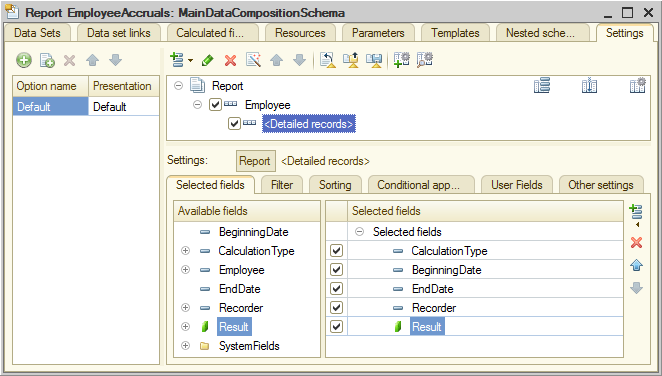Screen dimensions: 662x376
Task: Uncheck Recorder in selected fields
Action: 336,308
